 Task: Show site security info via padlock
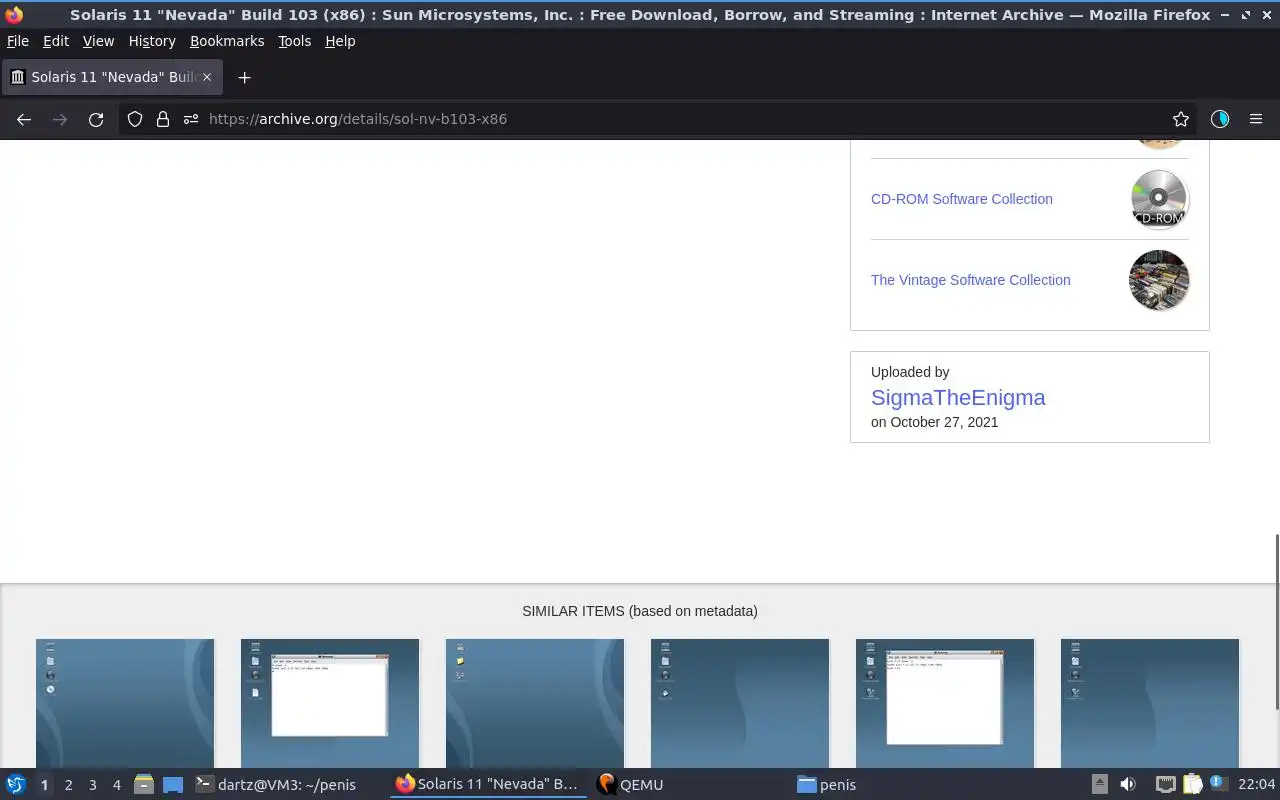163,119
